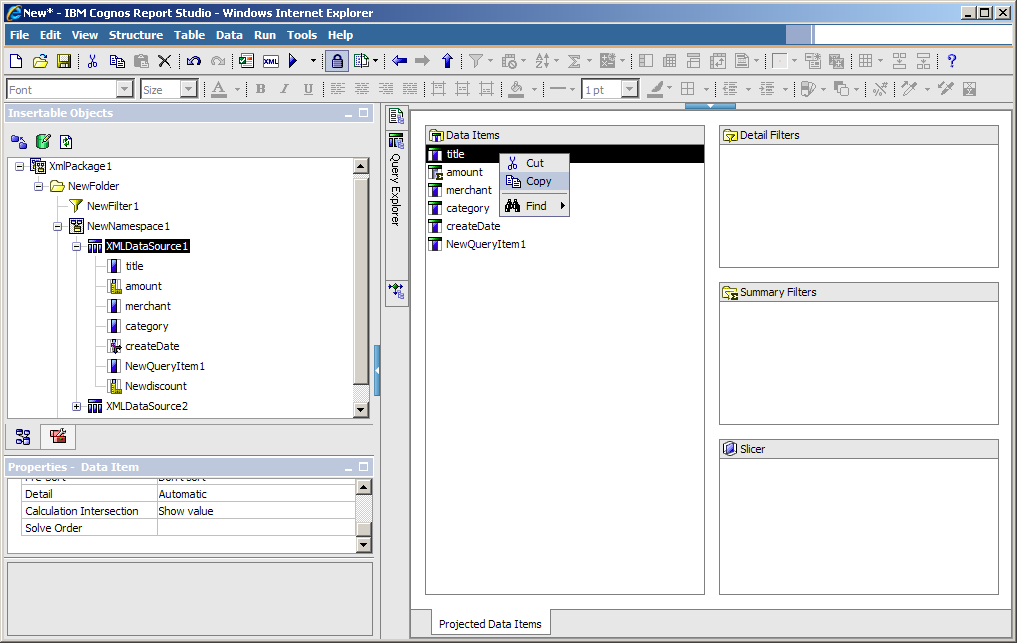Collapse the XmlPackage1 tree node
The height and width of the screenshot is (643, 1017).
pos(20,167)
